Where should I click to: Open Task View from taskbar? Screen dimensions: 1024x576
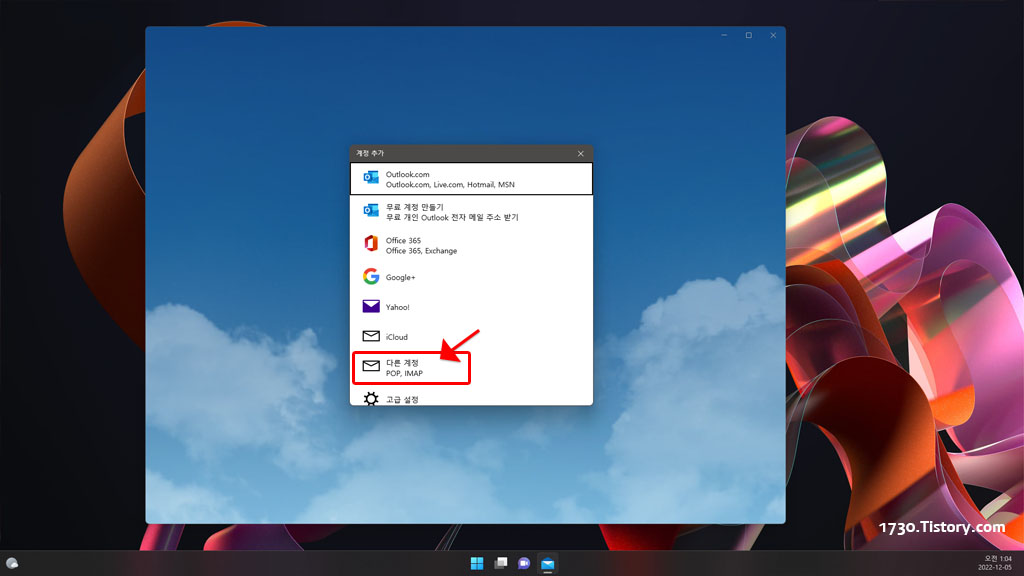[x=501, y=563]
